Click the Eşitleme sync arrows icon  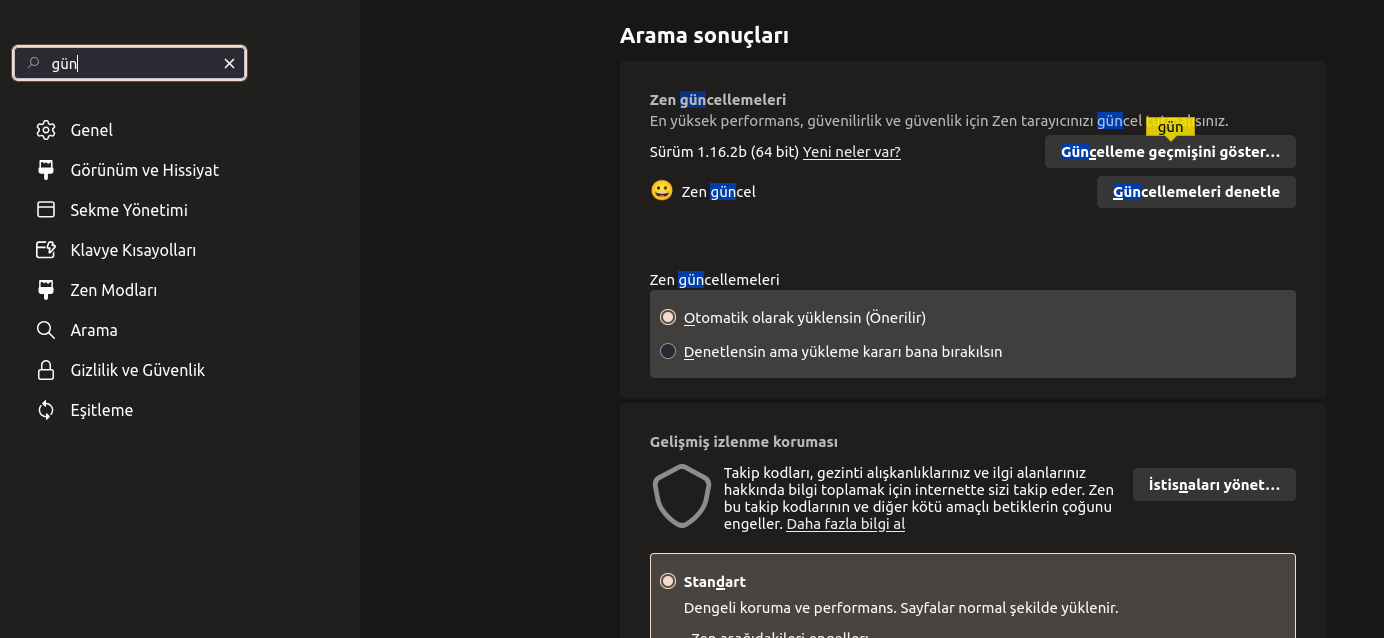pyautogui.click(x=45, y=410)
